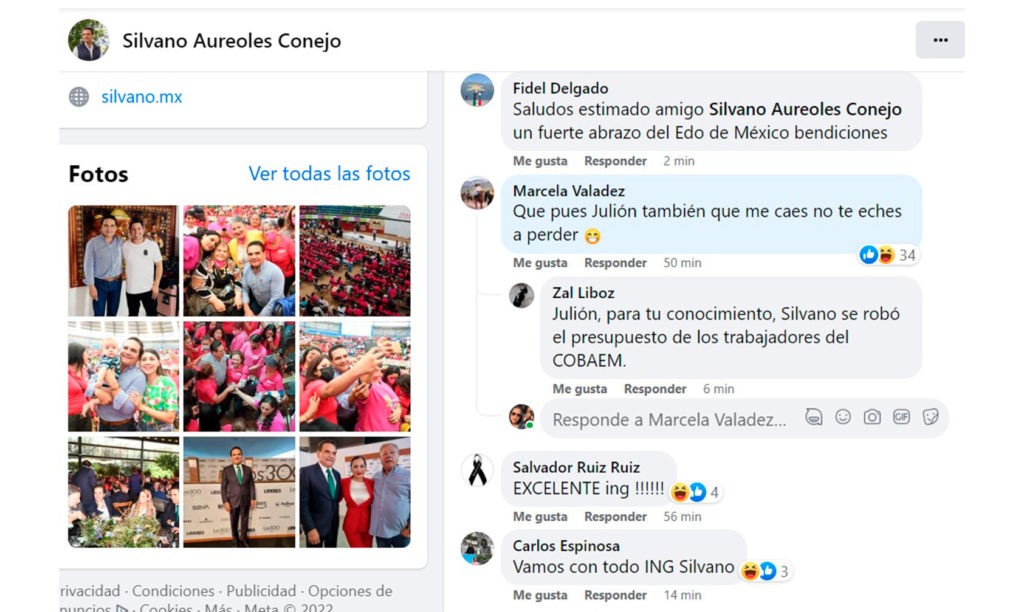Click the globe icon beside silvano.mx
This screenshot has height=612, width=1024.
[x=79, y=97]
